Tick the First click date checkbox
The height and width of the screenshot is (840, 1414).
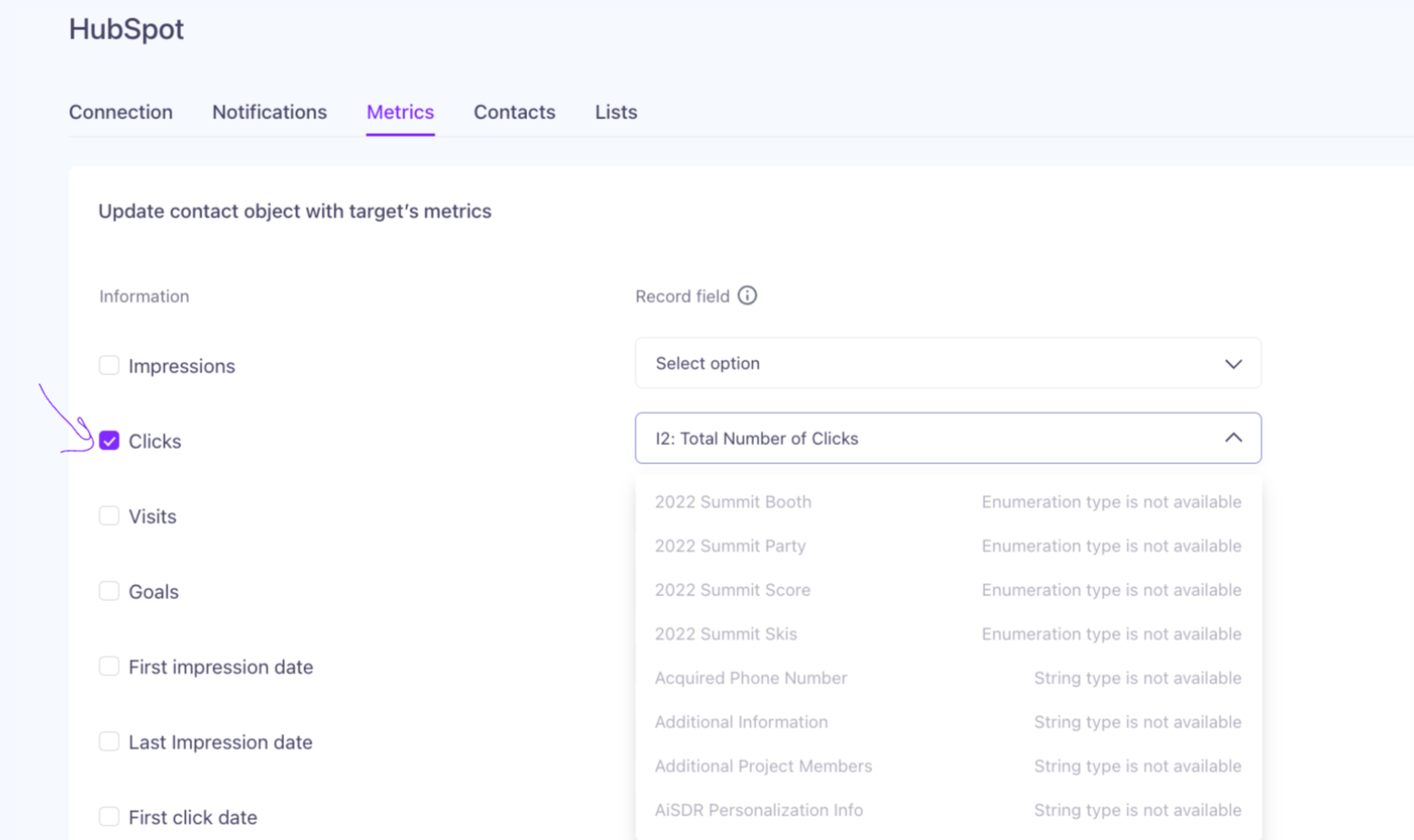[x=109, y=816]
